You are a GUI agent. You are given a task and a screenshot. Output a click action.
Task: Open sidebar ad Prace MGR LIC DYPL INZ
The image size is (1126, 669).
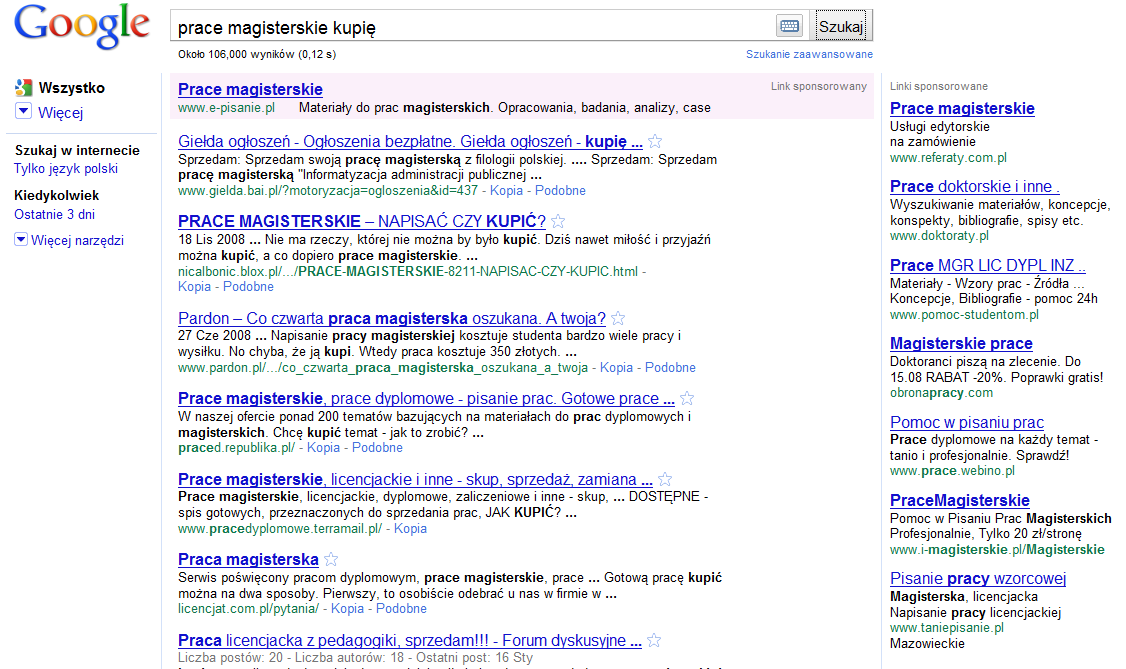(x=987, y=266)
